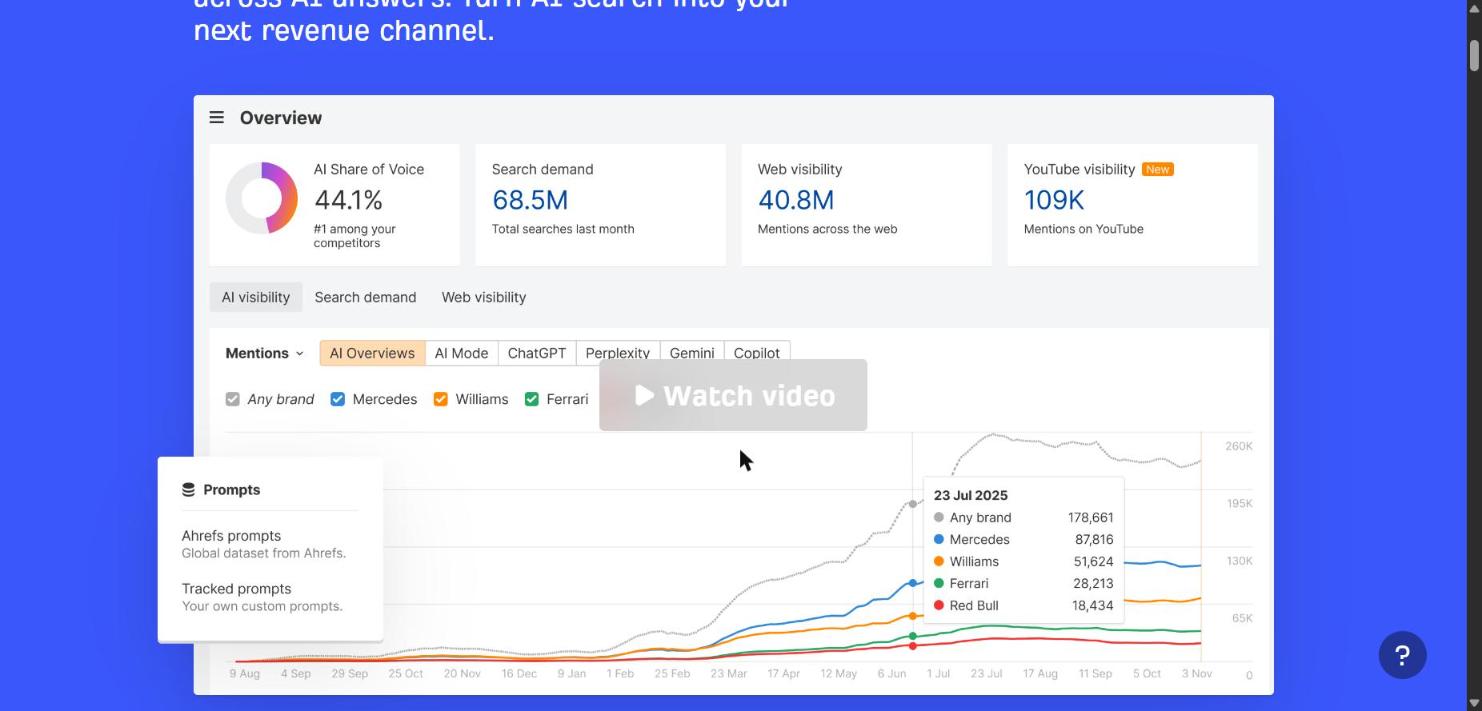This screenshot has height=711, width=1482.
Task: Select the AI Mode platform tab
Action: 461,353
